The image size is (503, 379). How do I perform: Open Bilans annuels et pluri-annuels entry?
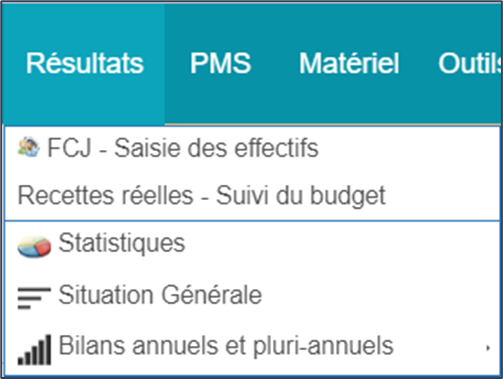(x=252, y=347)
